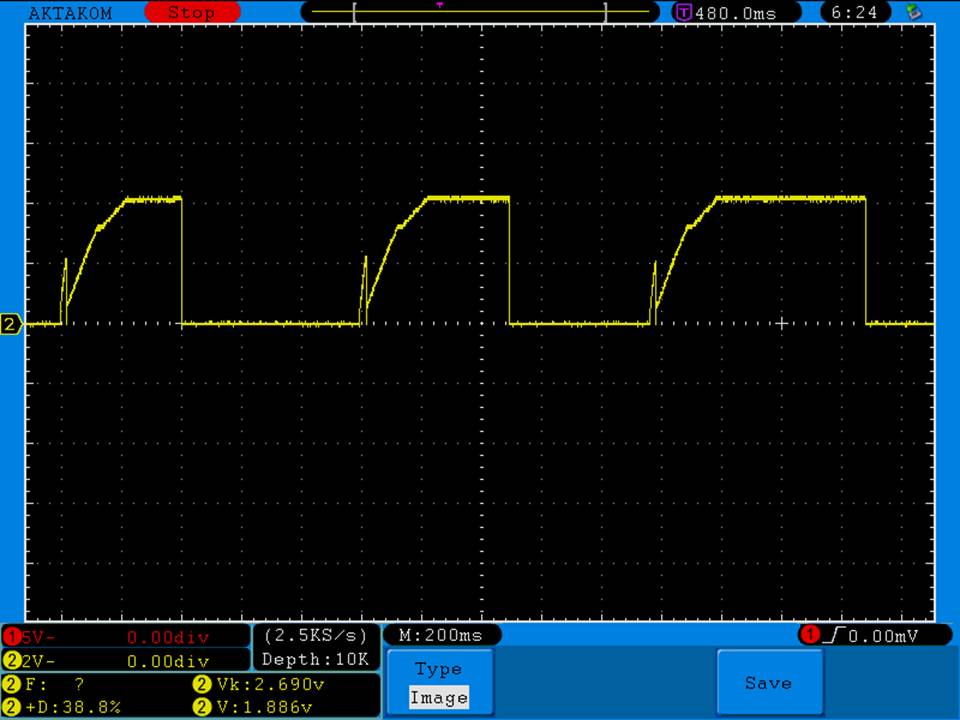Click the trigger marker on memory bar

[x=439, y=5]
